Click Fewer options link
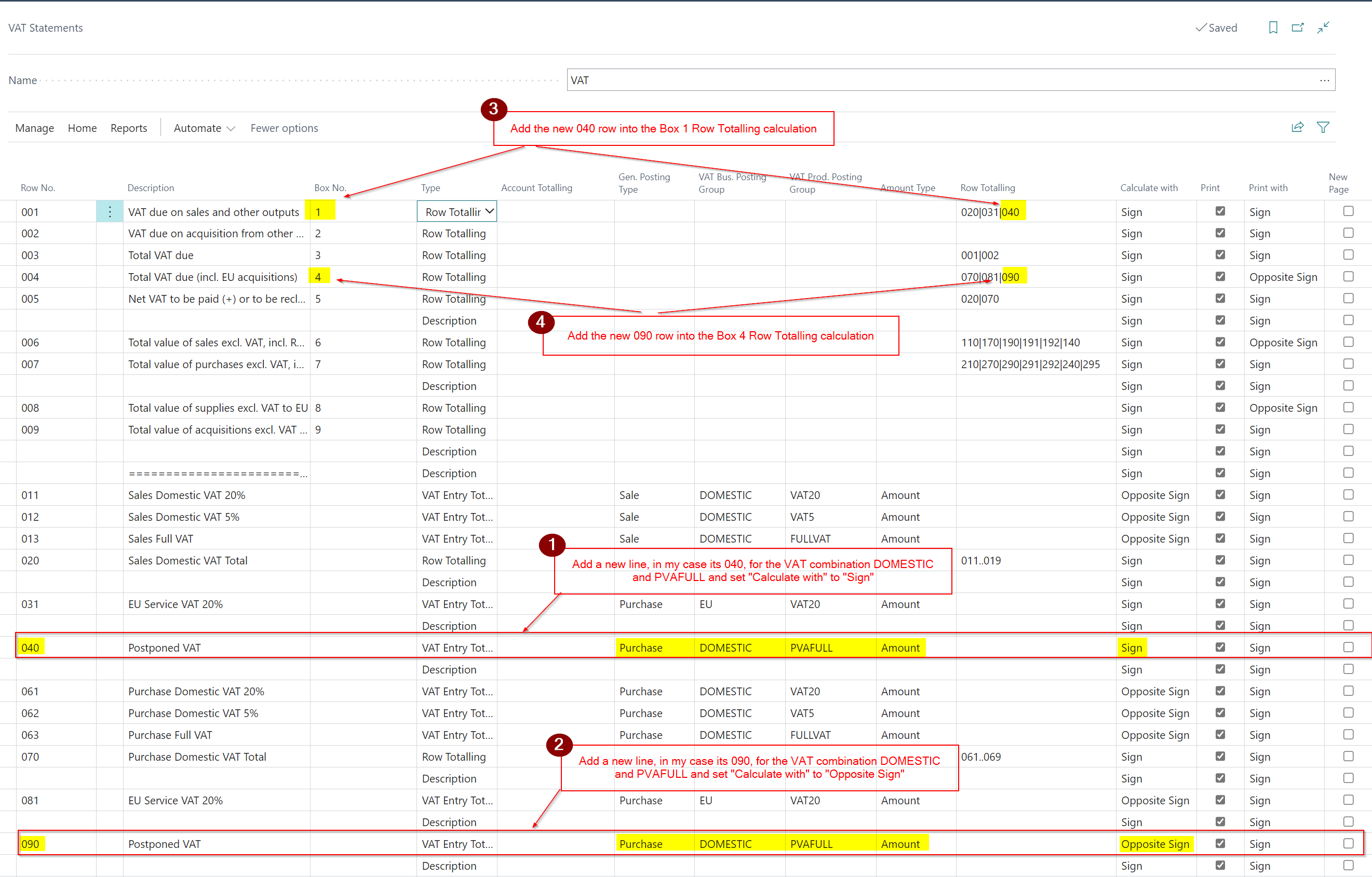The width and height of the screenshot is (1372, 877). 284,128
